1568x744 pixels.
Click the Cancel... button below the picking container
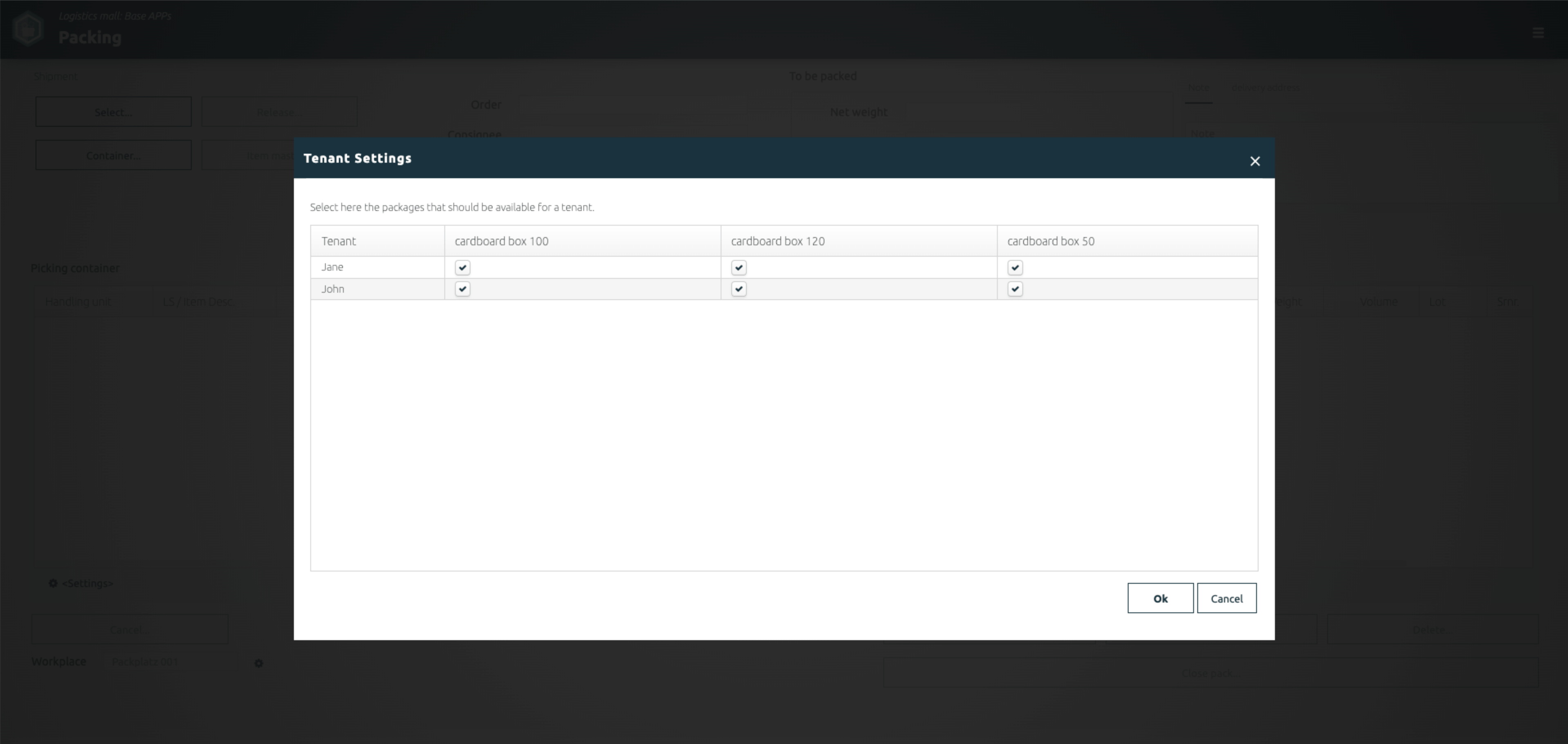tap(130, 630)
